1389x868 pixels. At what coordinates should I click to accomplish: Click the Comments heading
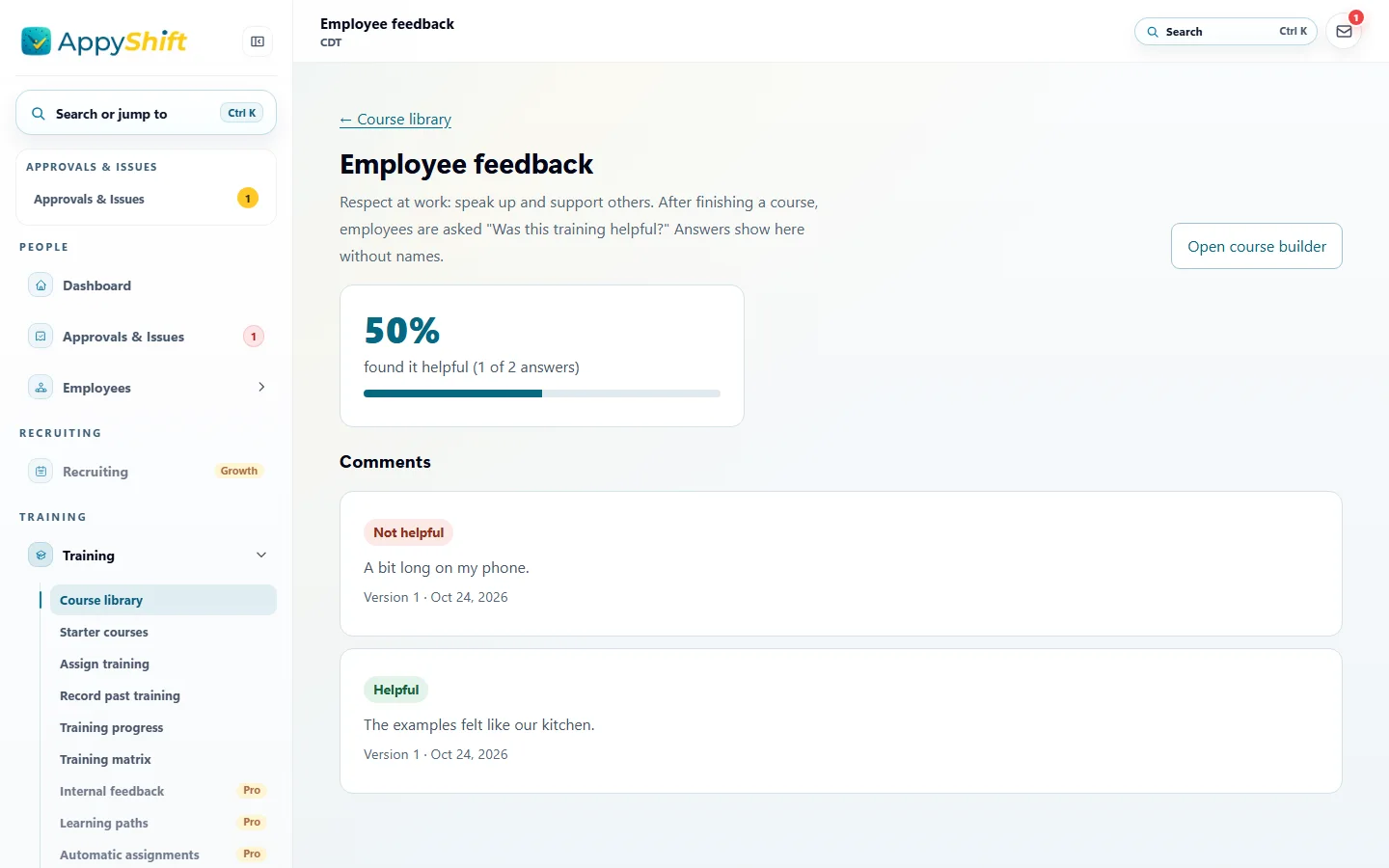[385, 462]
